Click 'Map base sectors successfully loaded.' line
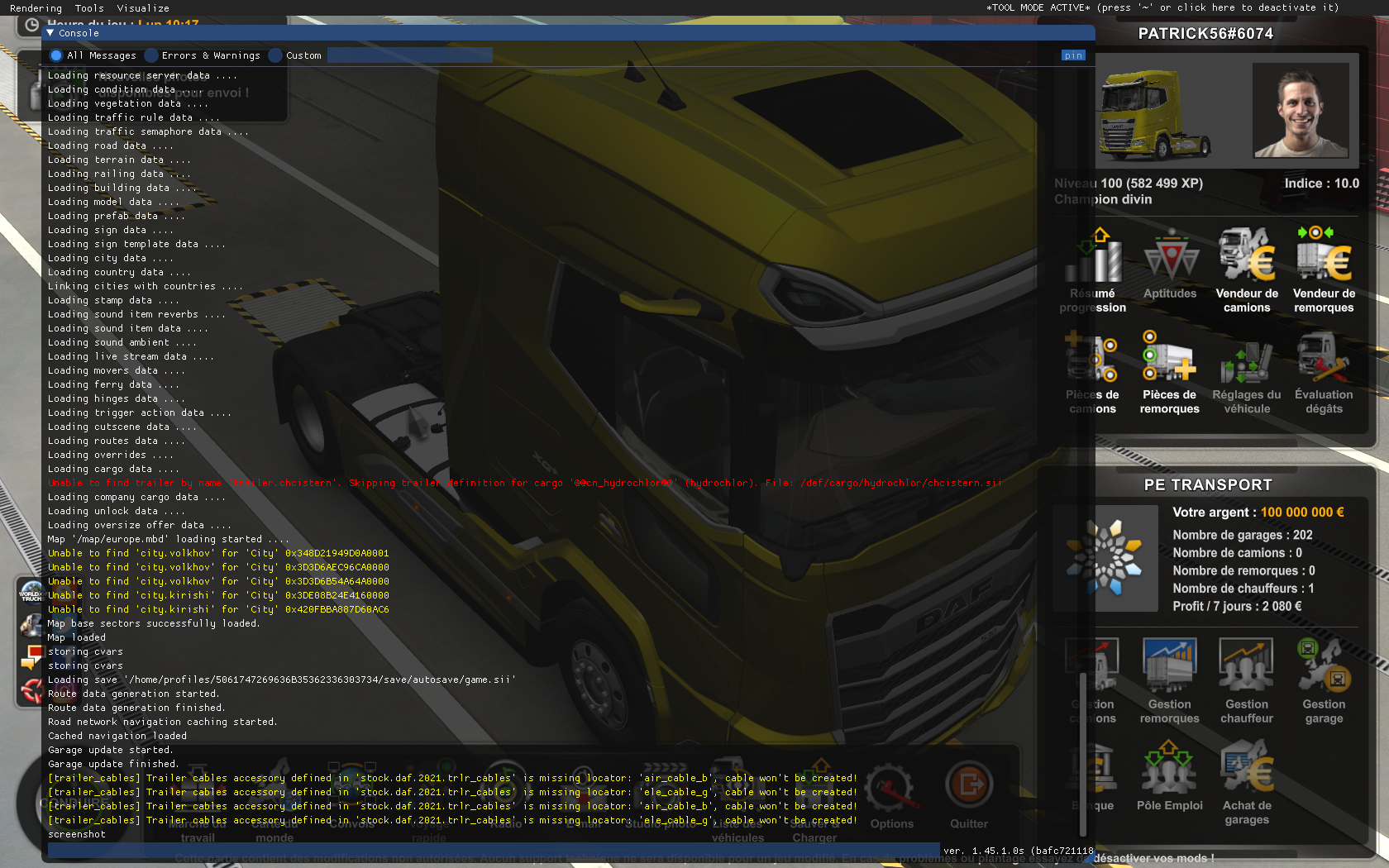This screenshot has width=1389, height=868. (154, 623)
